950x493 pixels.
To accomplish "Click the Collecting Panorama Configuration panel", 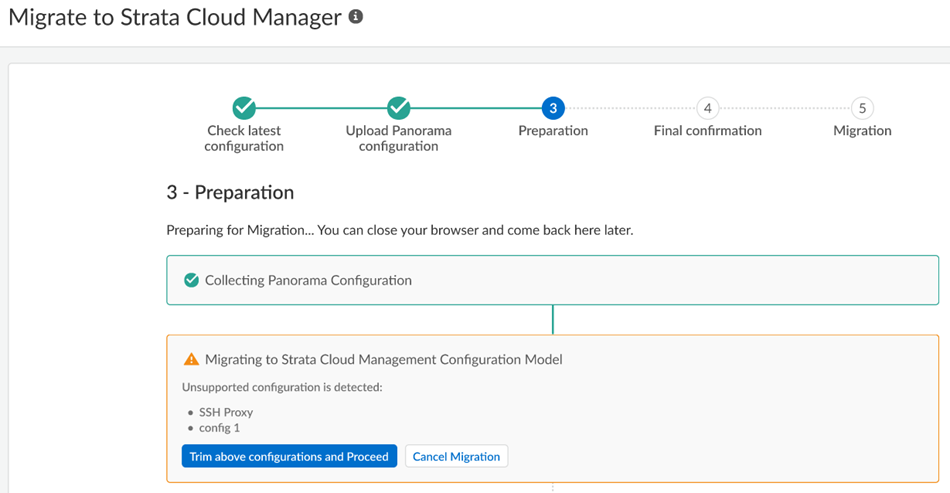I will click(x=552, y=281).
